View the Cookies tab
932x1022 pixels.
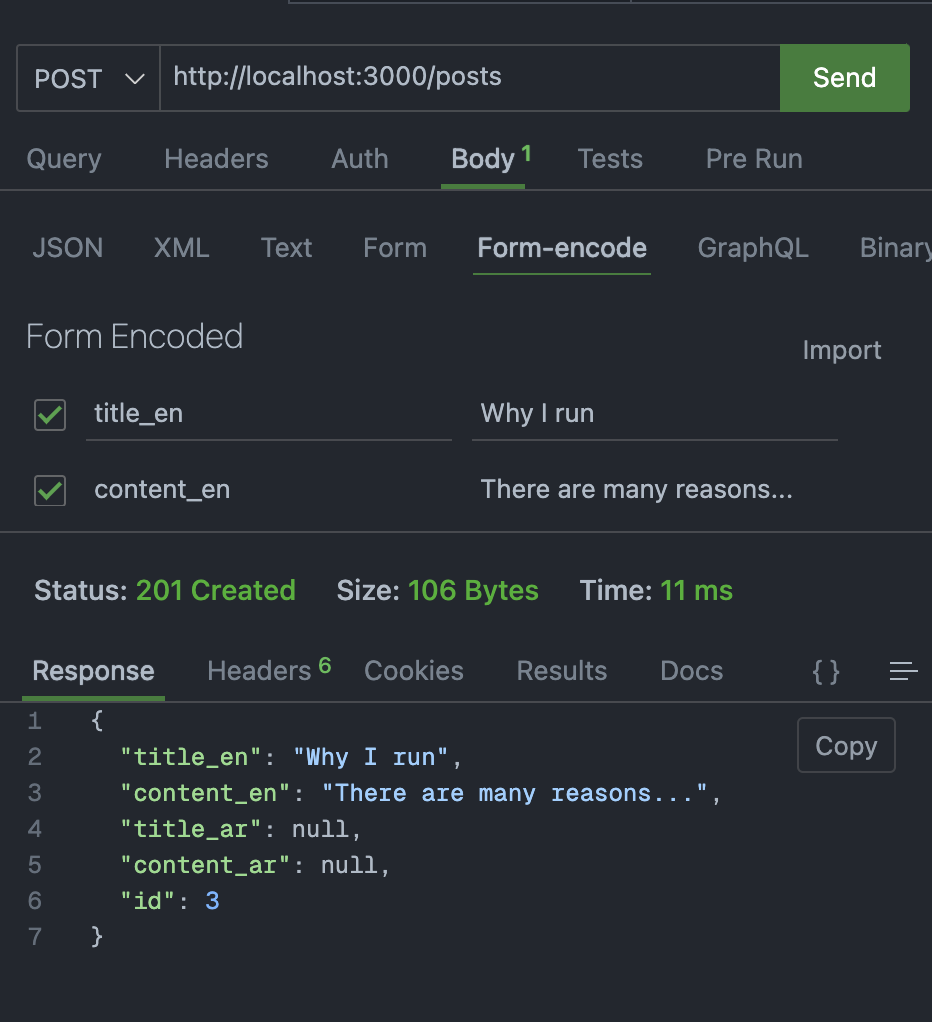pyautogui.click(x=413, y=671)
